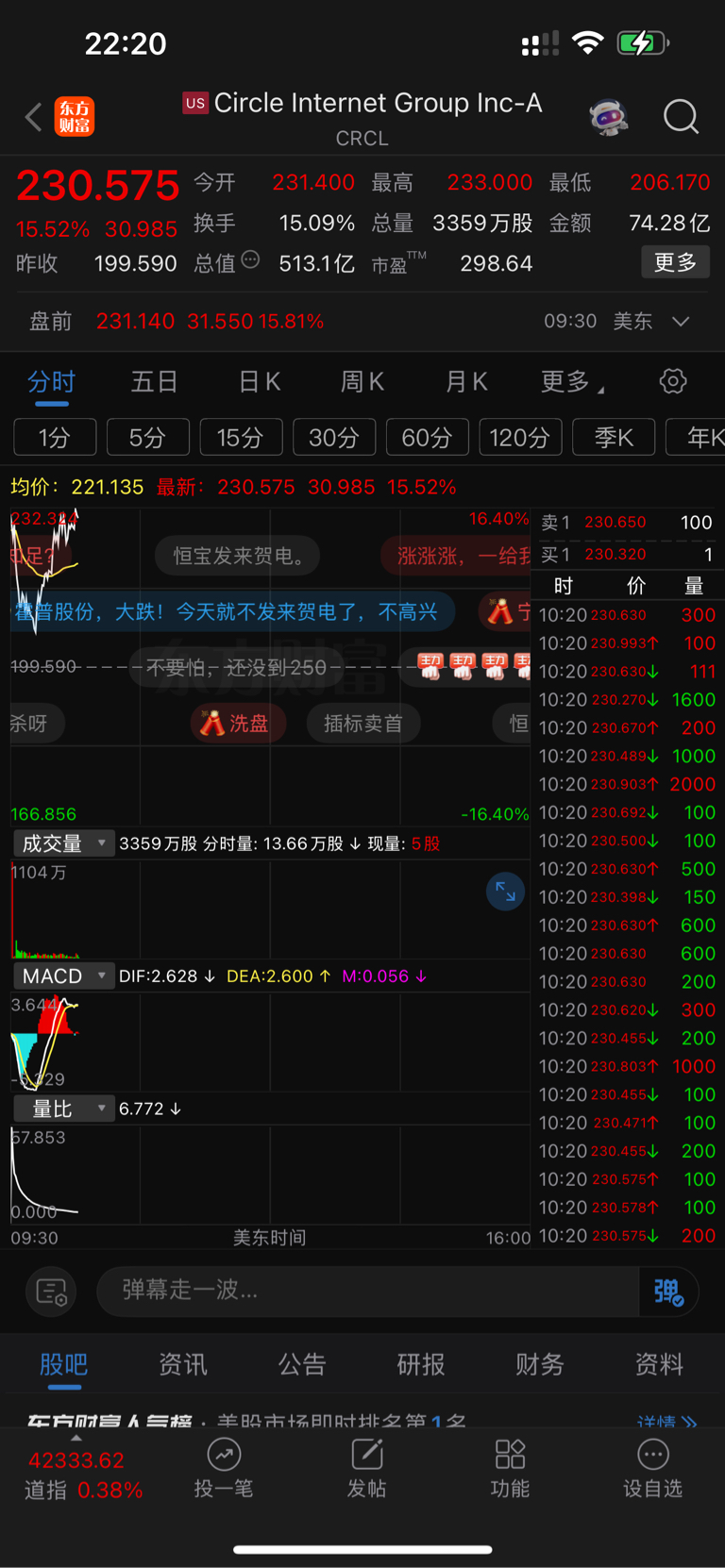Screen dimensions: 725x1568
Task: Toggle the 弹 danmaku switch
Action: click(668, 1291)
